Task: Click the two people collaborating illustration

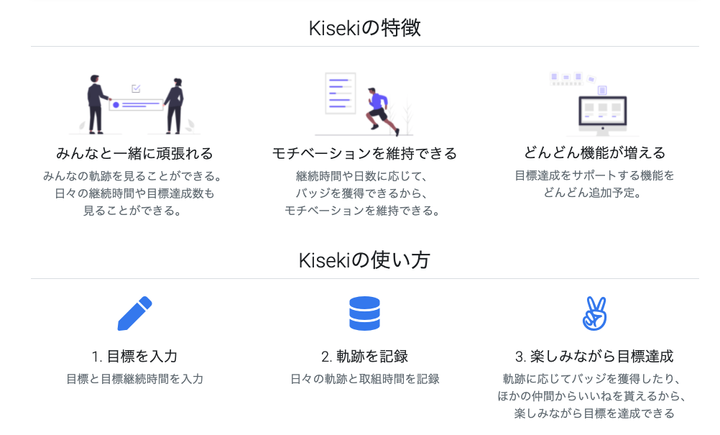Action: coord(134,104)
